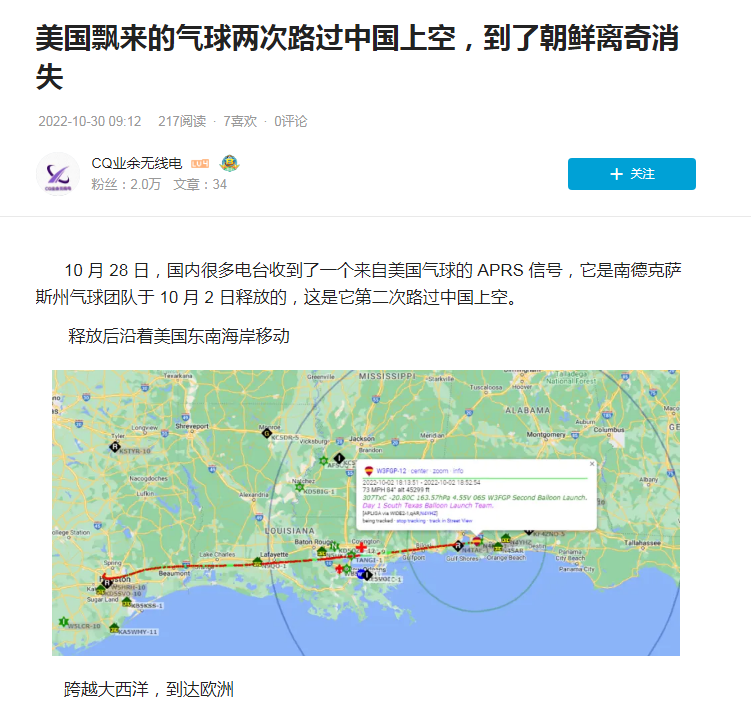The width and height of the screenshot is (751, 706).
Task: Click the zoom link in balloon popup
Action: [x=440, y=471]
